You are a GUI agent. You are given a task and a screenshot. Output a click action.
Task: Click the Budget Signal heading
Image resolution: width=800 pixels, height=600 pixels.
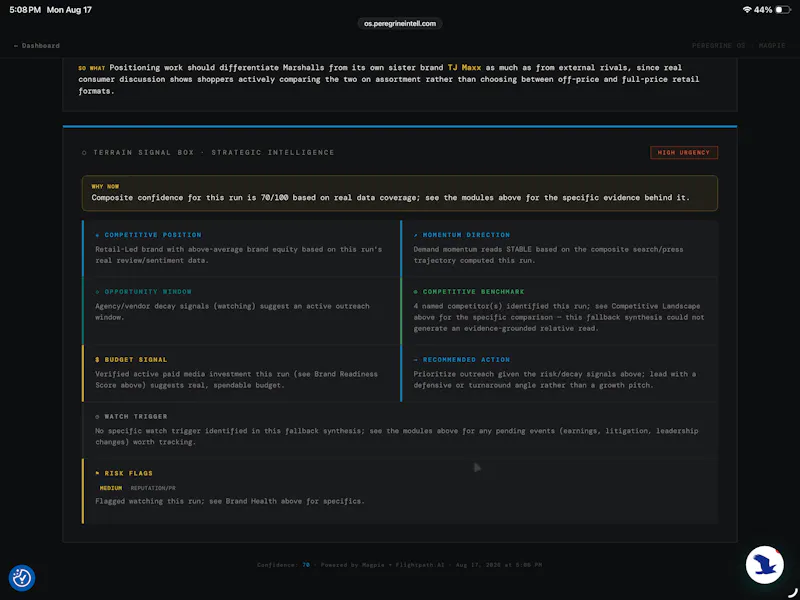pyautogui.click(x=136, y=360)
